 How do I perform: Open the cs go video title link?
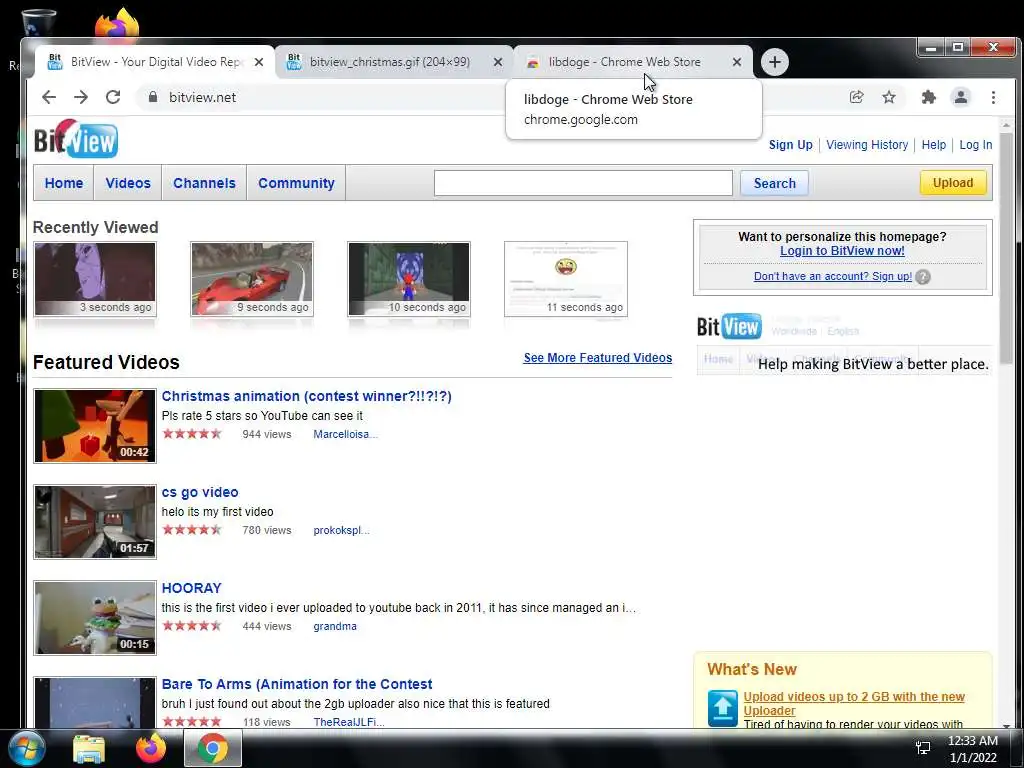[200, 492]
